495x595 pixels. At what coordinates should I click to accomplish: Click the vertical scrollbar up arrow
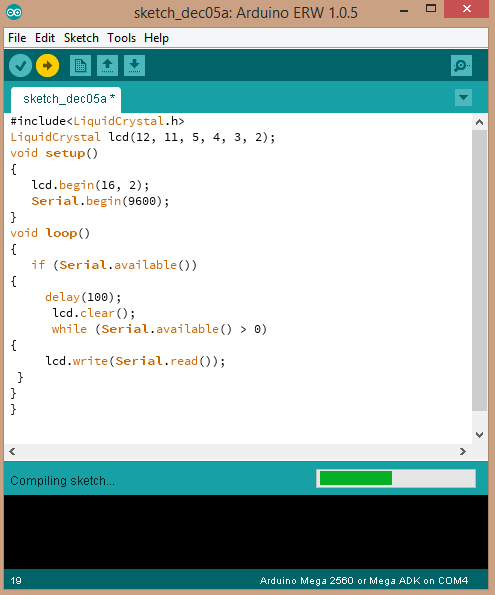479,122
